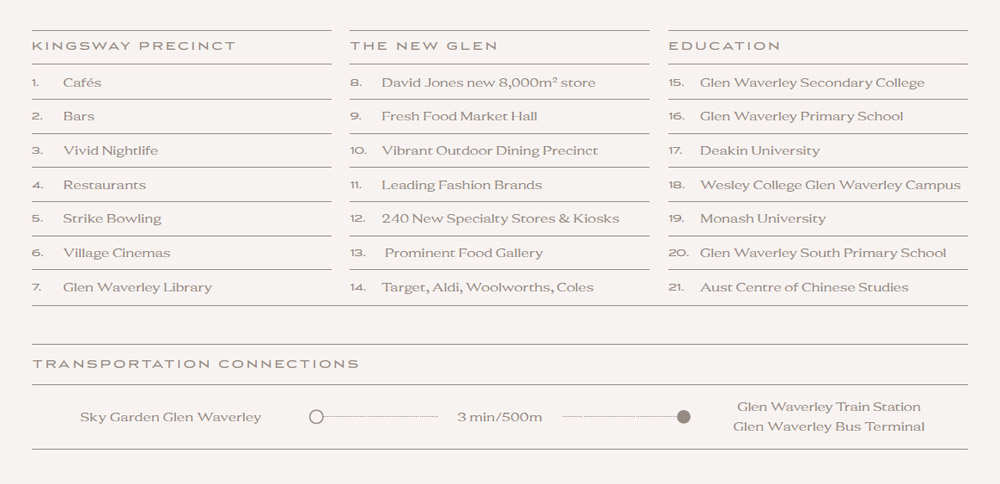1000x484 pixels.
Task: Select the Education section heading
Action: pyautogui.click(x=724, y=46)
